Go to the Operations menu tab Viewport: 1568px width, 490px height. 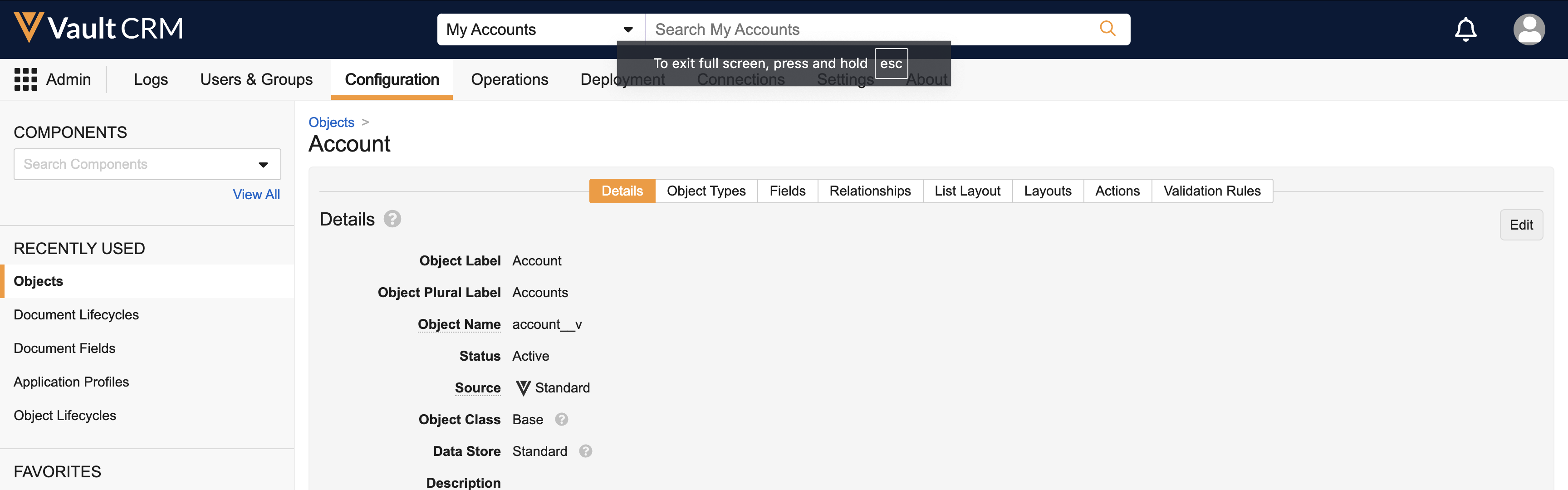tap(510, 79)
